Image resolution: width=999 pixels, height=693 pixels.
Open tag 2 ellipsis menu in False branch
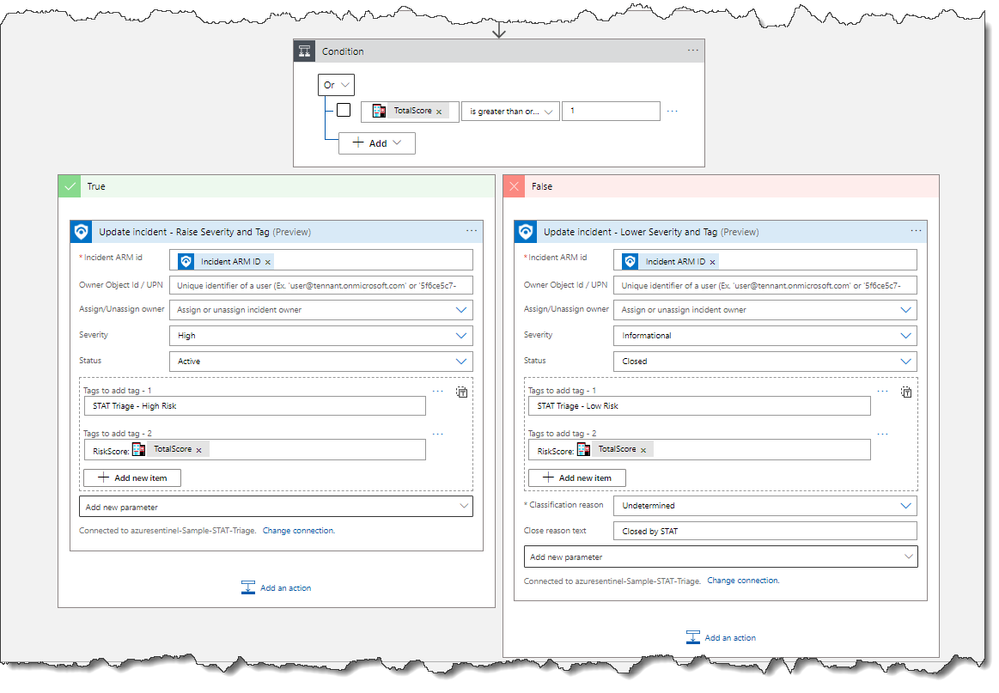882,434
